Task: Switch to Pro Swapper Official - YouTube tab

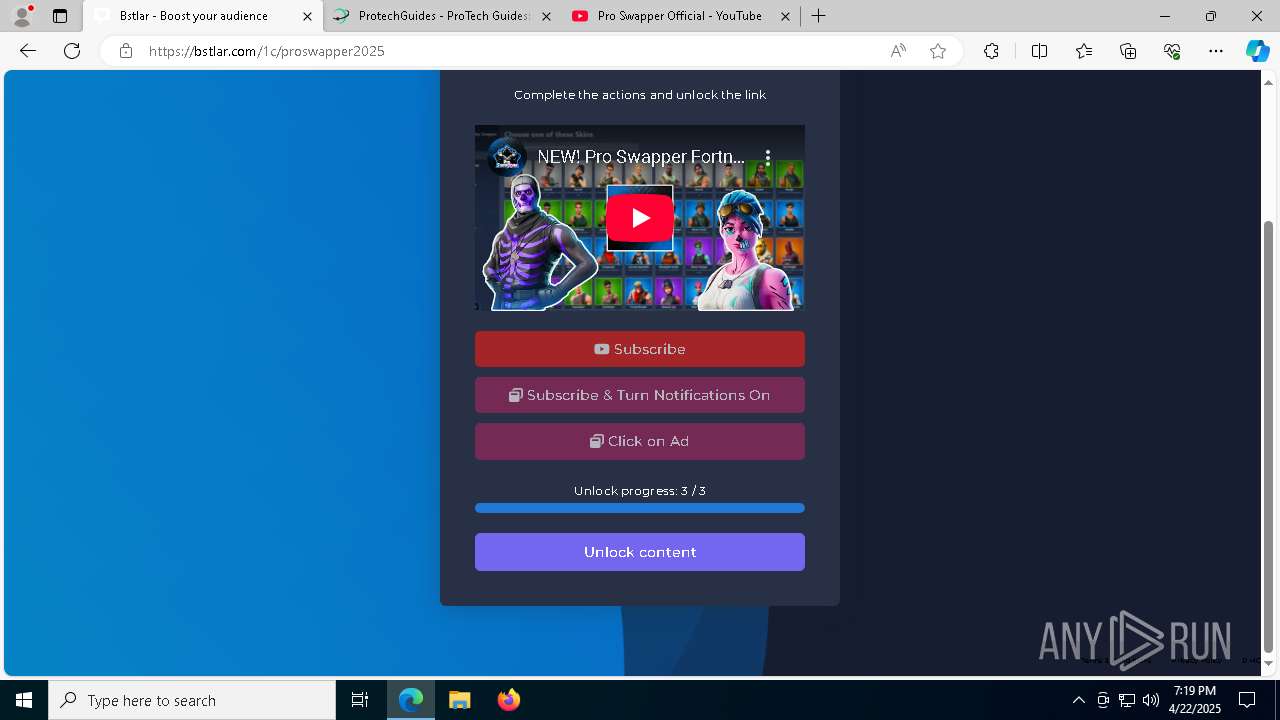Action: pos(680,16)
